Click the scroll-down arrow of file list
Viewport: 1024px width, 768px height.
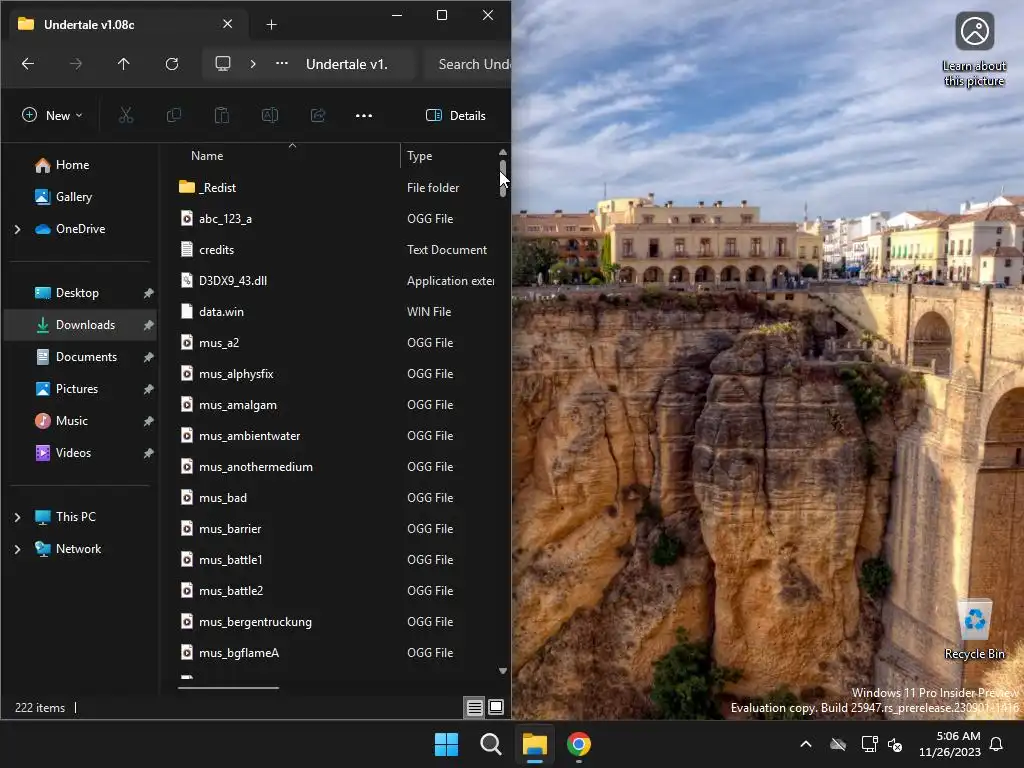(503, 671)
